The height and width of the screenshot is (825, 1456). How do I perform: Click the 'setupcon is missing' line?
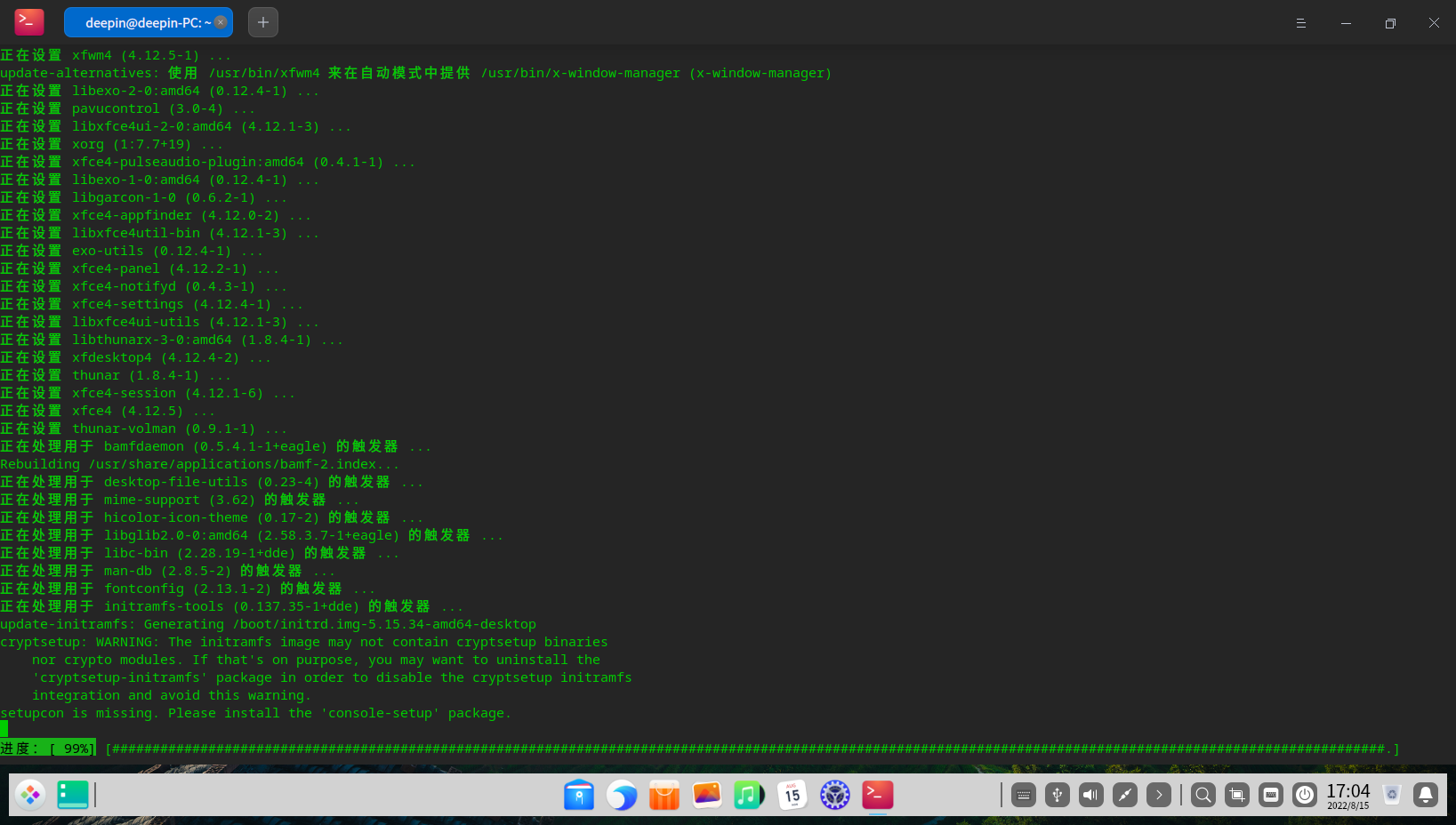point(256,713)
